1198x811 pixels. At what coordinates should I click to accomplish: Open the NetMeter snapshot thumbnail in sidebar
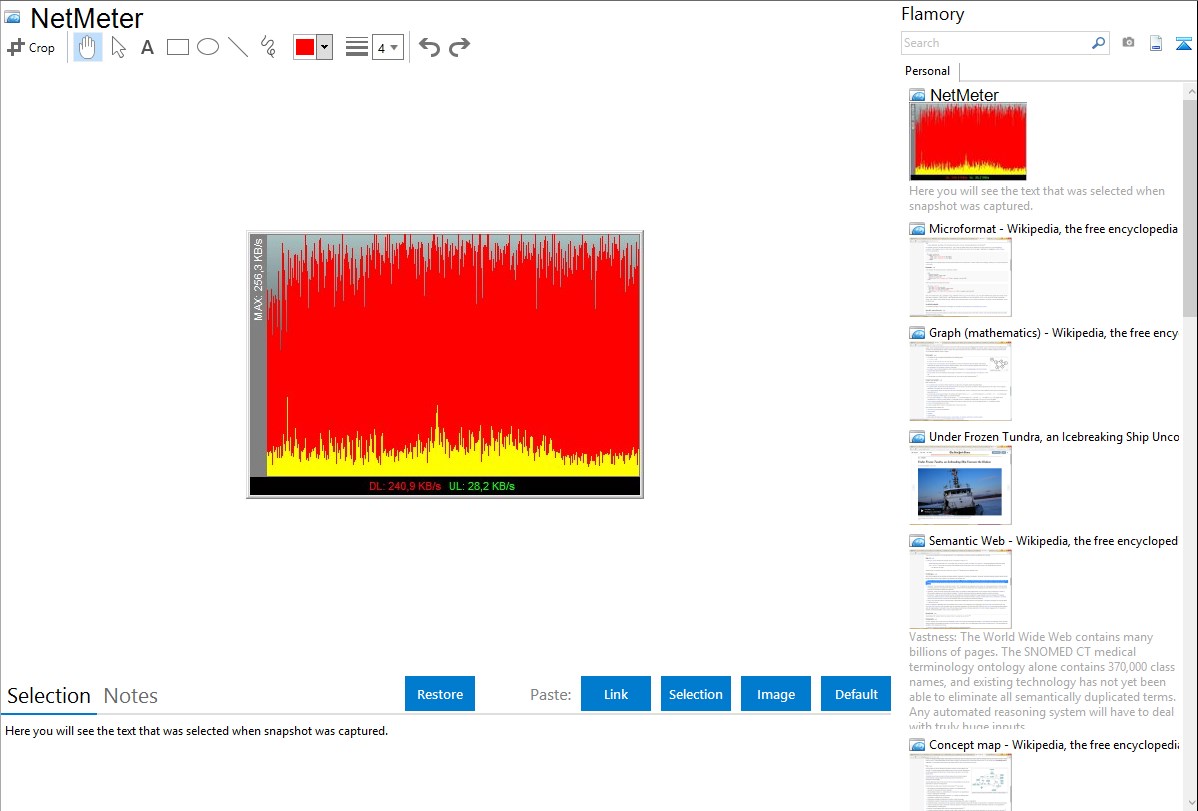(968, 141)
